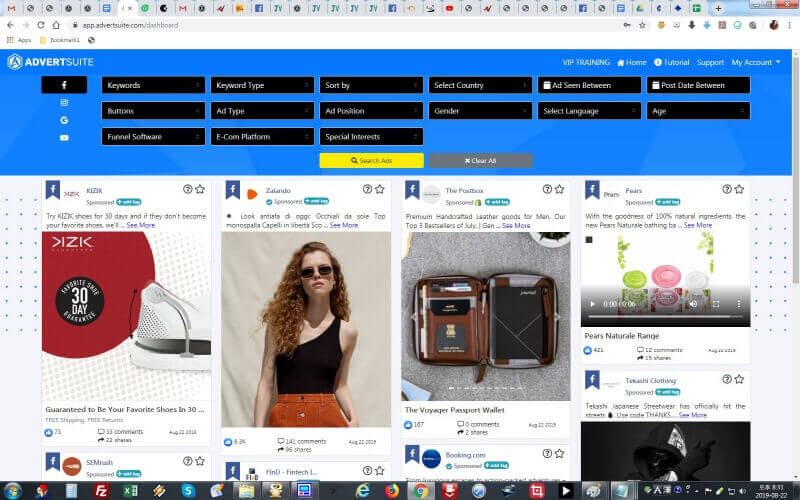Click help icon on Zalando ad card
This screenshot has width=800, height=500.
[367, 189]
